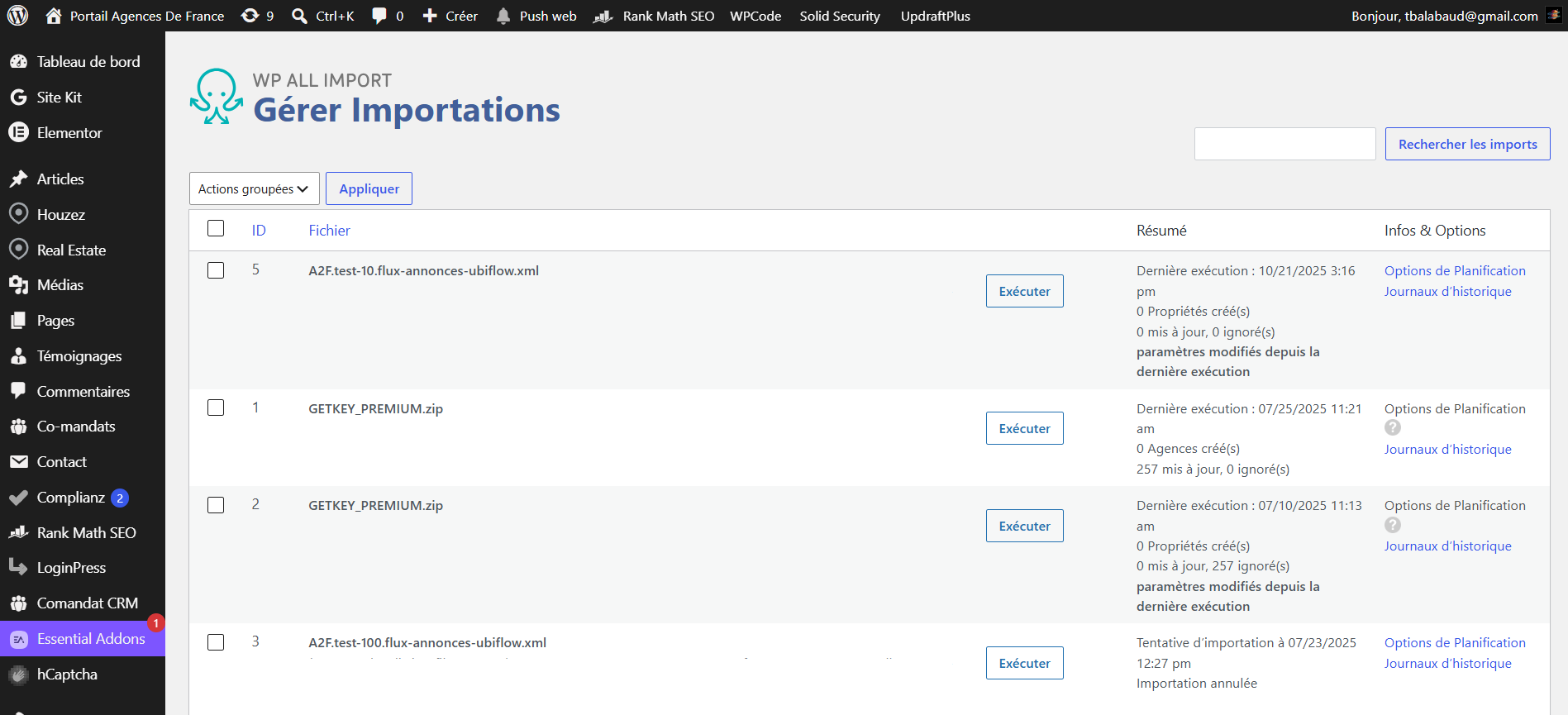This screenshot has width=1568, height=715.
Task: Open Options de Planification for import ID 3
Action: (1455, 643)
